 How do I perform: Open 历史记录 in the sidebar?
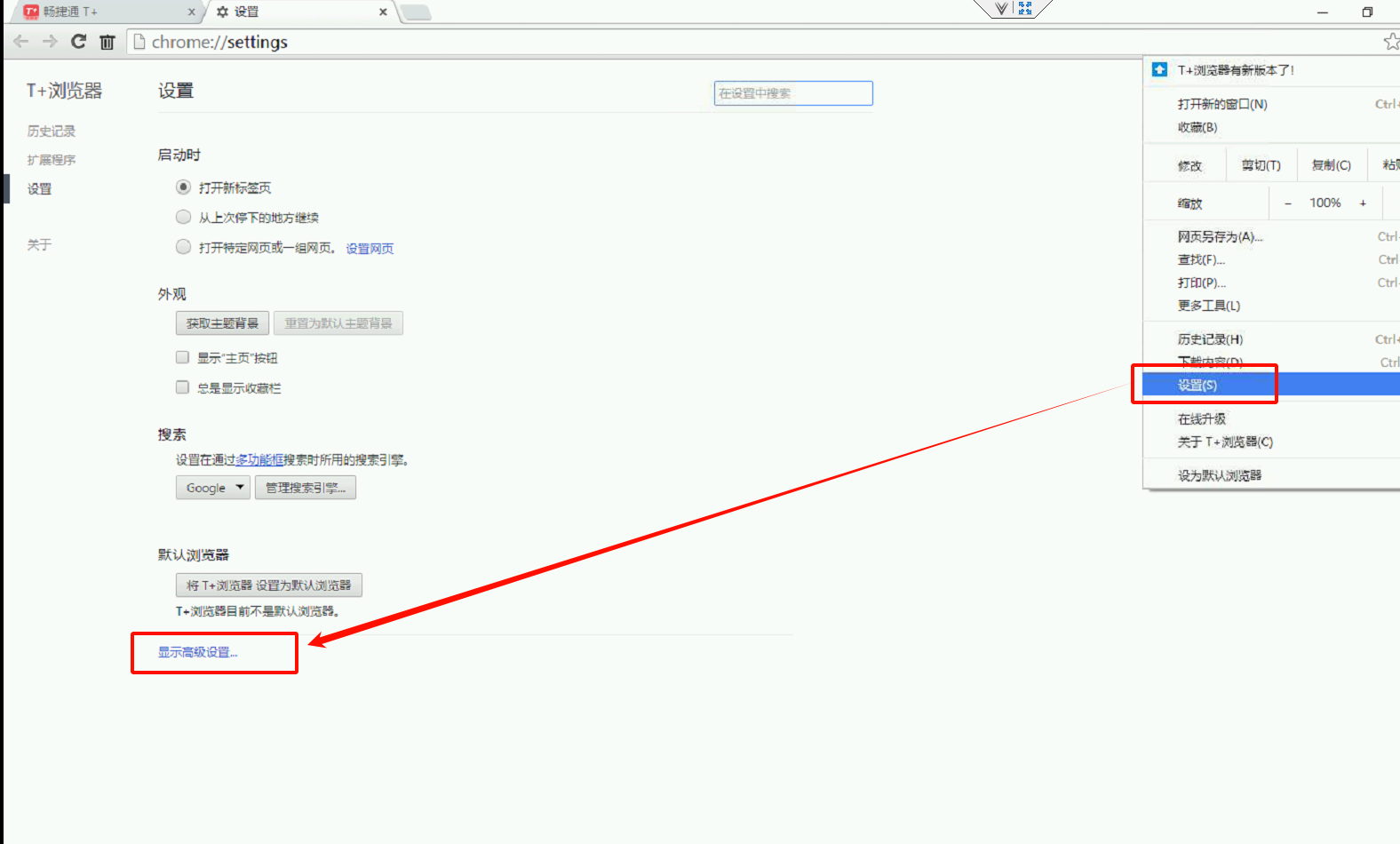click(52, 131)
